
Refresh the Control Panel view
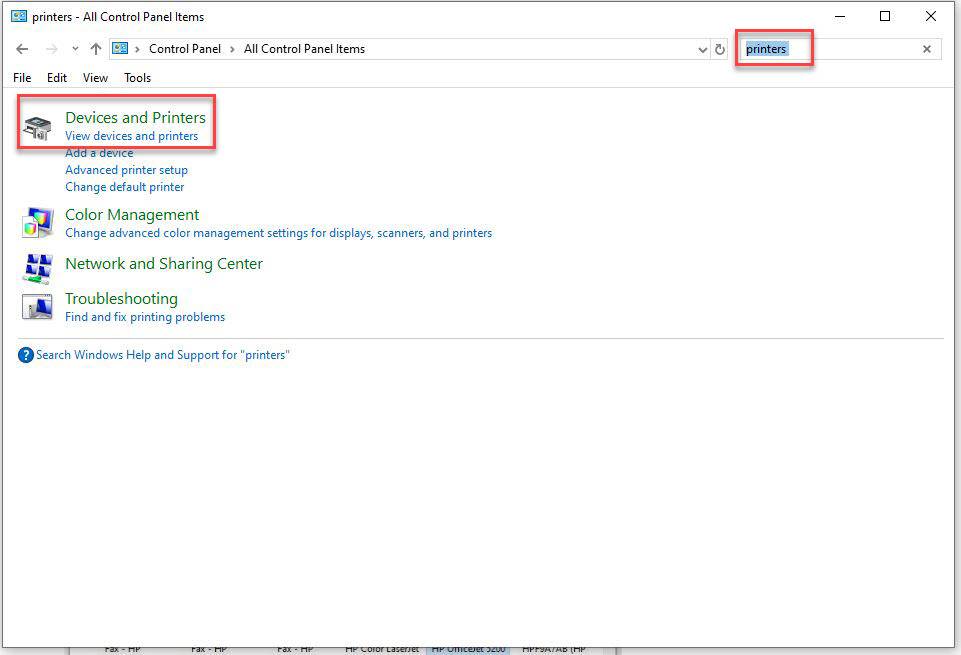tap(720, 49)
